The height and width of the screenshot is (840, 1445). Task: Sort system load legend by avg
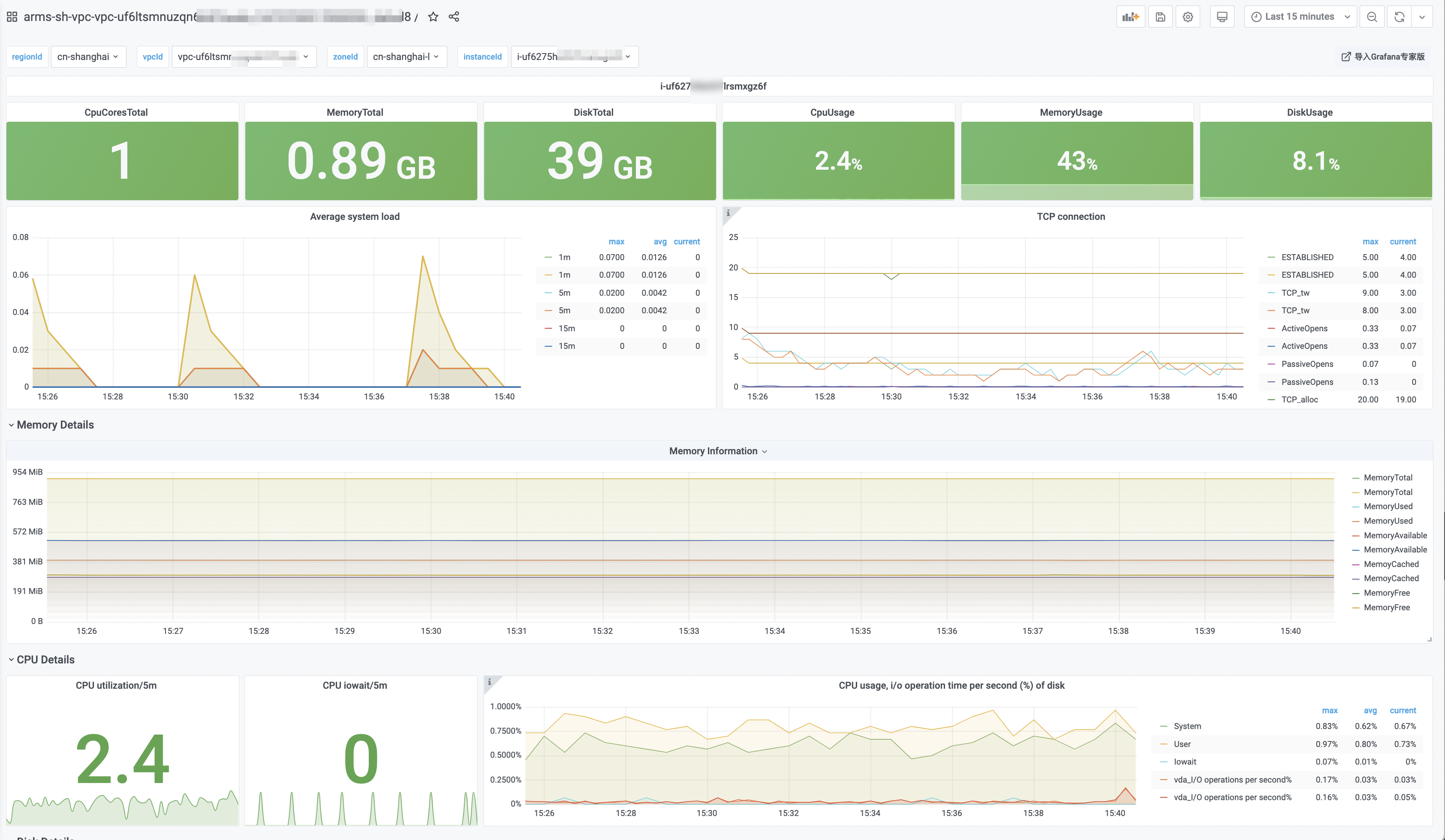coord(660,242)
